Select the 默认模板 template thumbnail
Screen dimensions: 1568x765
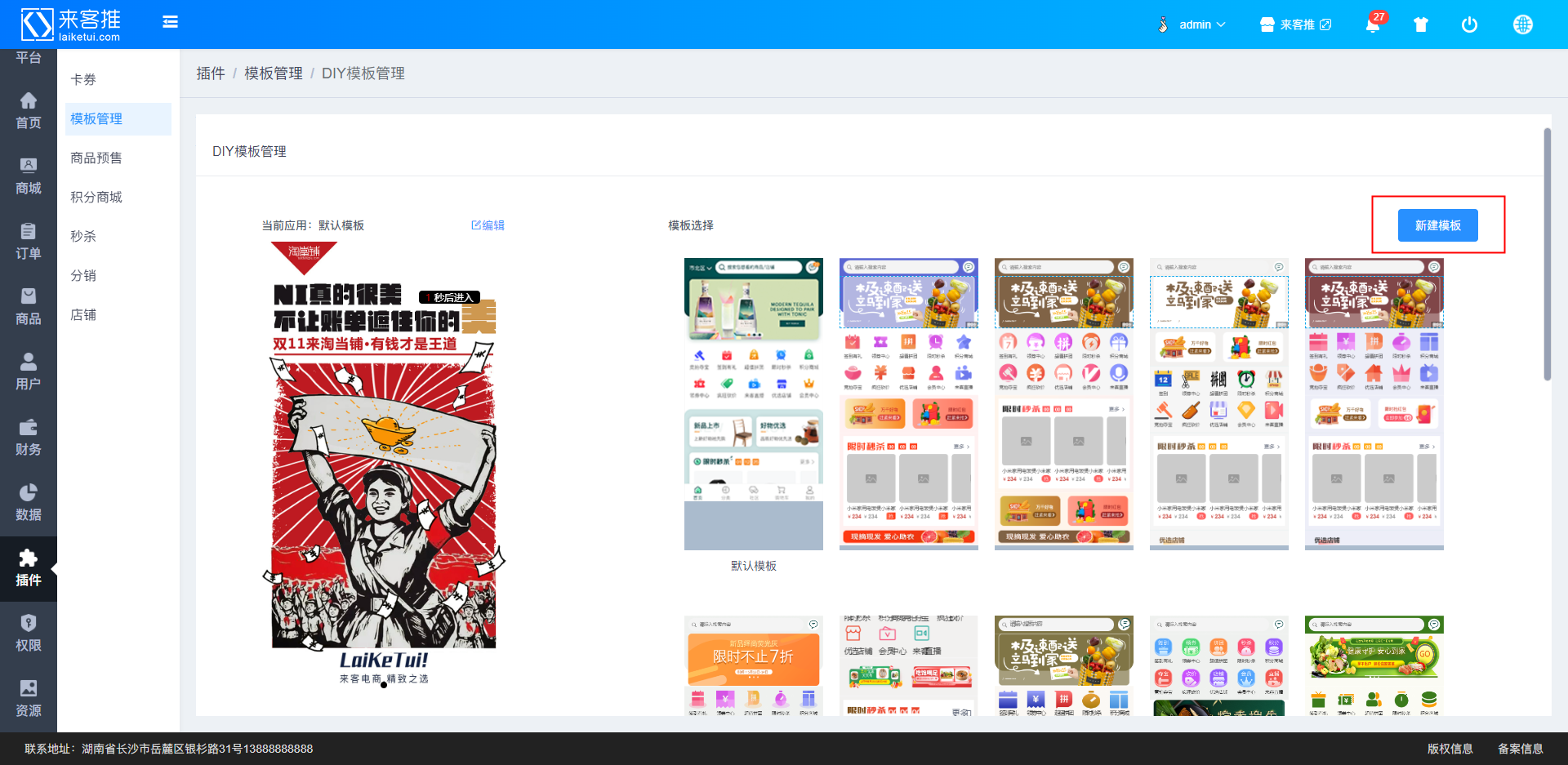click(x=754, y=404)
